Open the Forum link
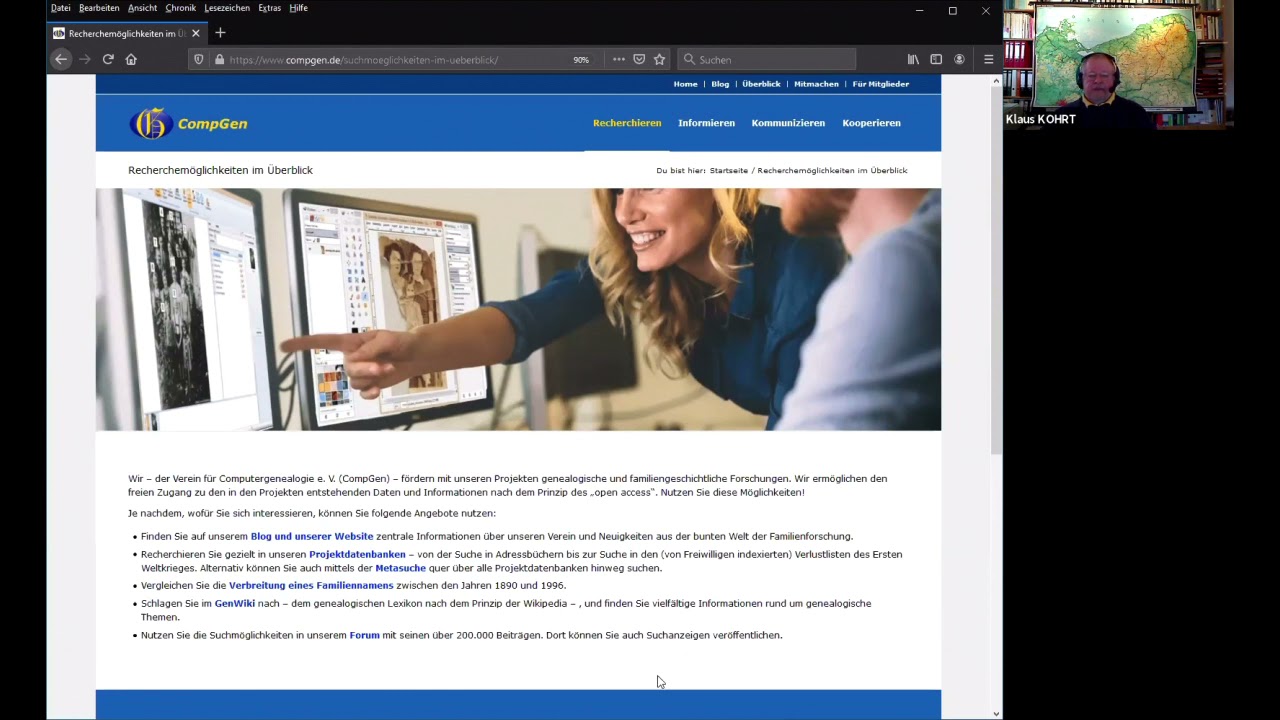The height and width of the screenshot is (720, 1280). click(364, 636)
